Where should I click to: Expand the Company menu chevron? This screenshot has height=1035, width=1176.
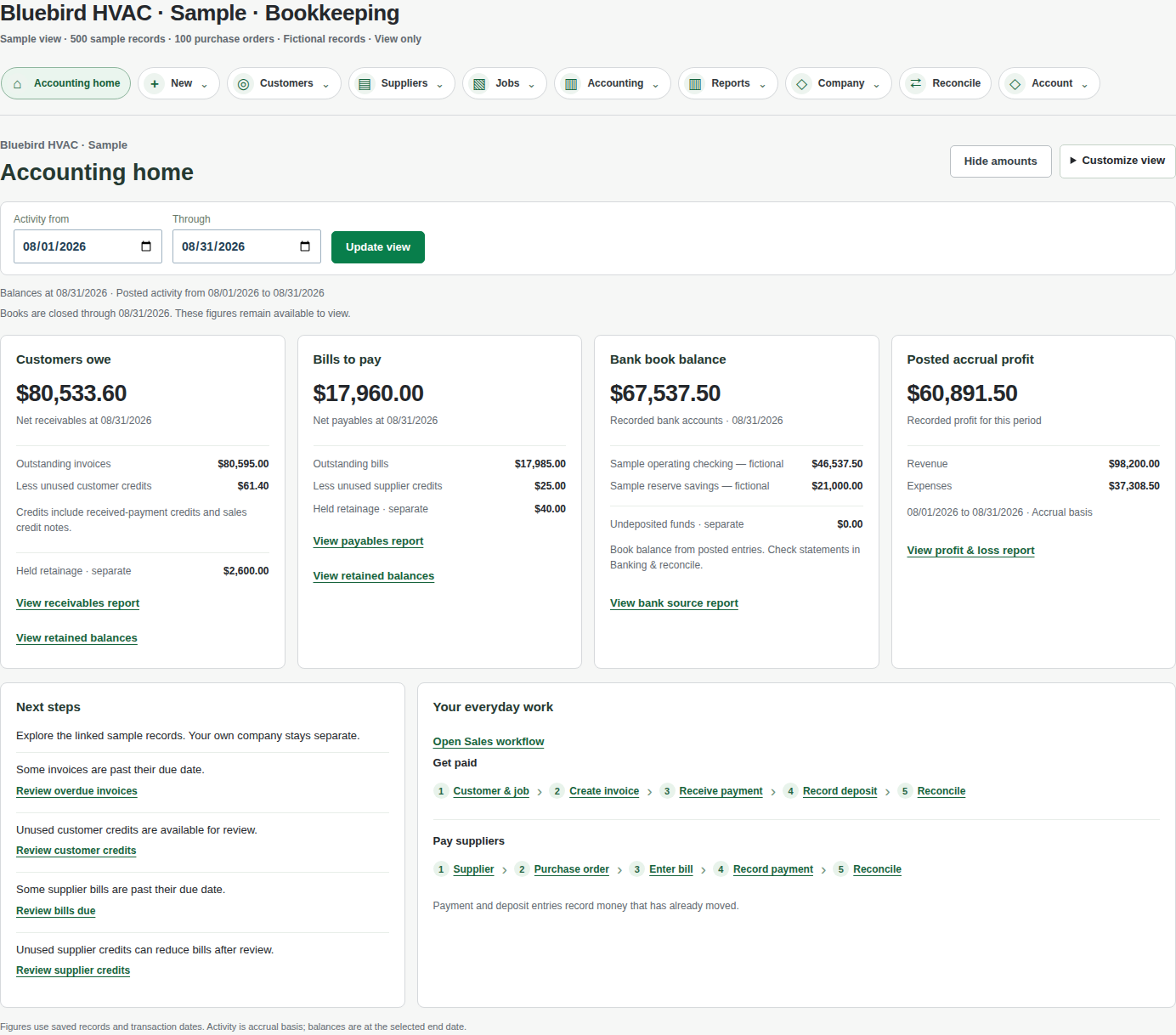coord(876,85)
